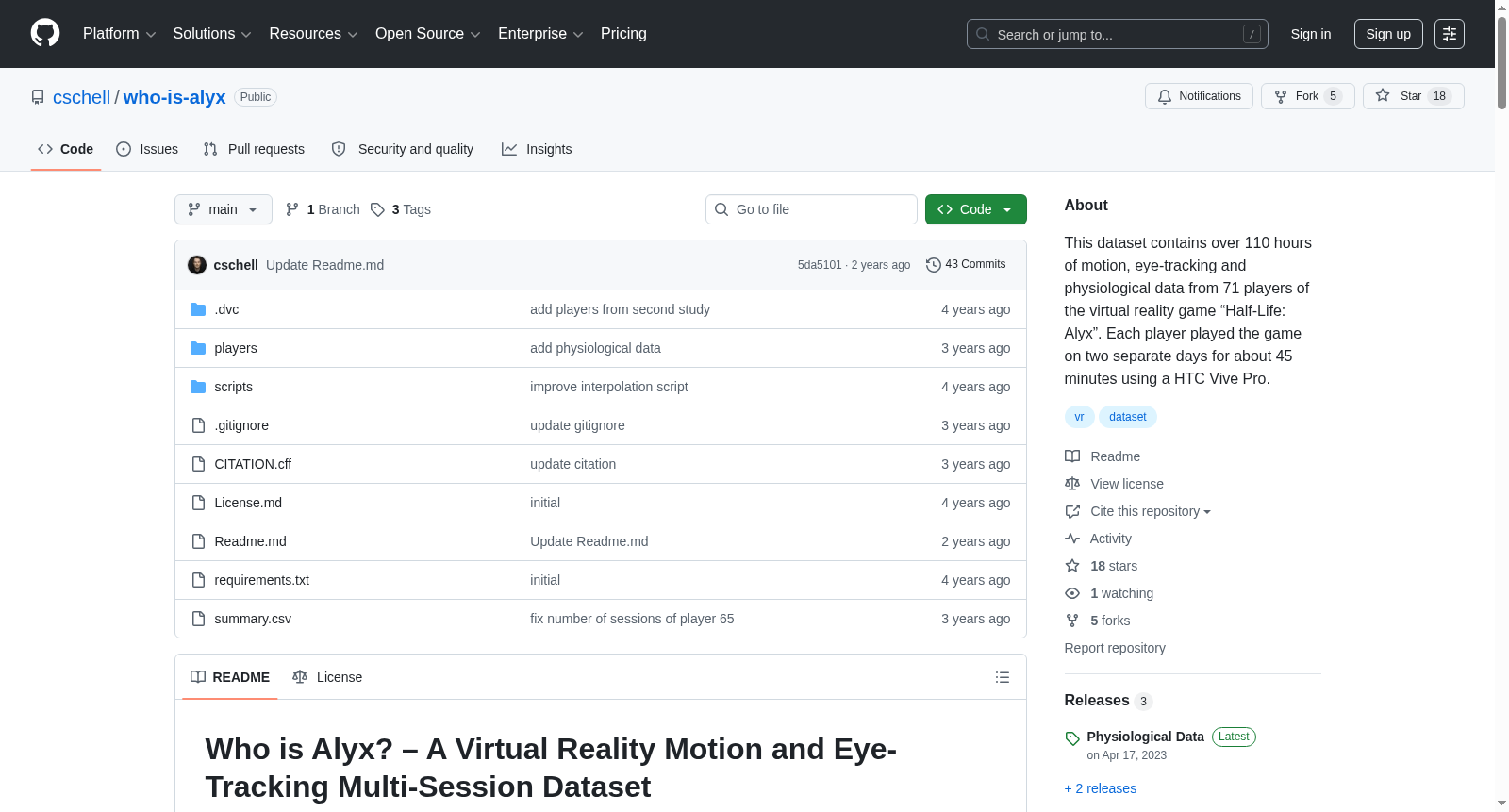Screen dimensions: 1509x812
Task: Click the commit history clock icon
Action: tap(934, 265)
